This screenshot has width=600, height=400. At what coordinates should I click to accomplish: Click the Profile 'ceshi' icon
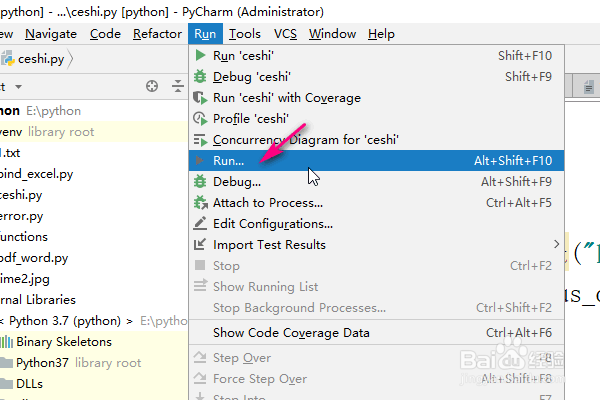point(199,119)
